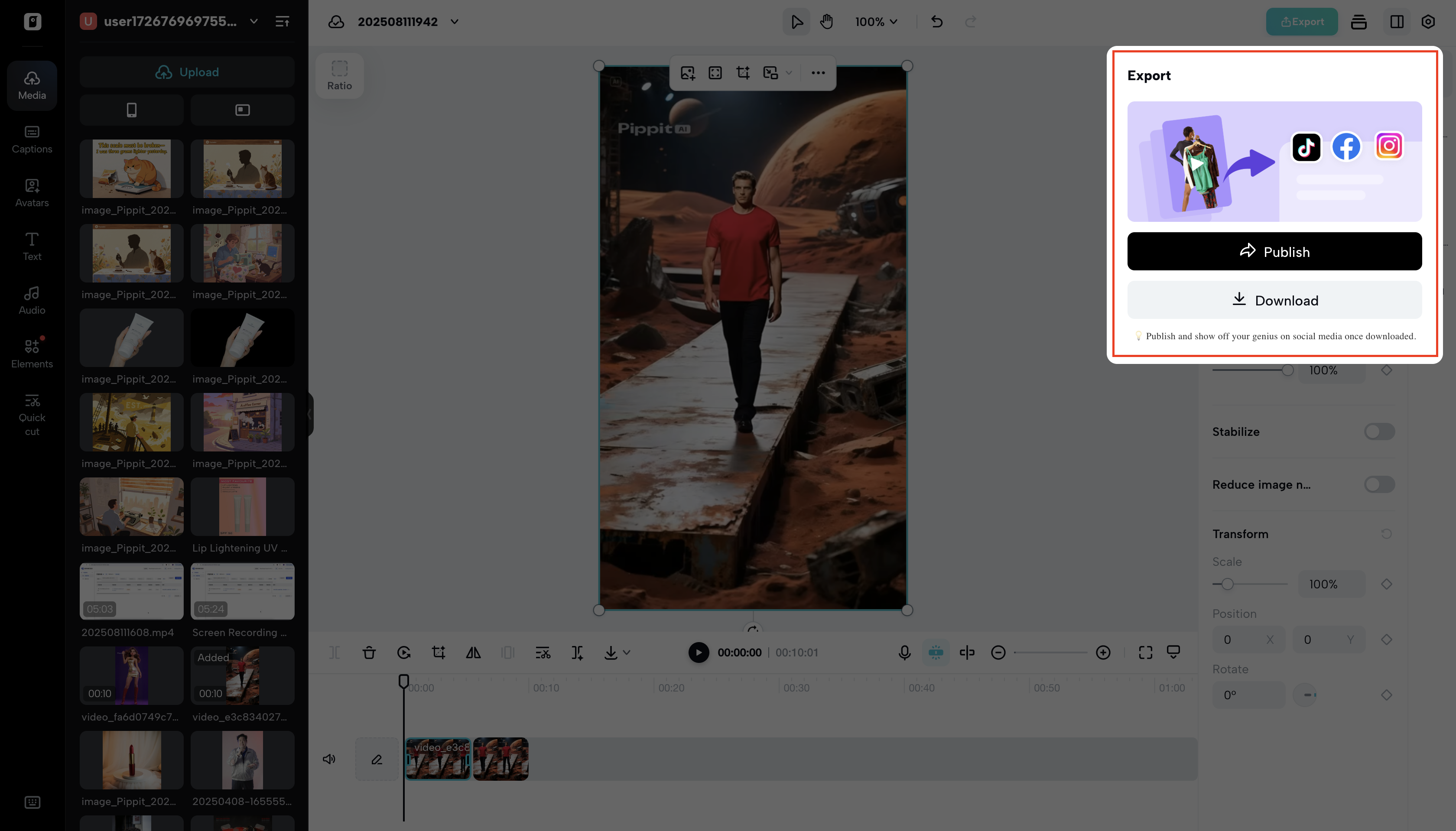This screenshot has width=1456, height=831.
Task: Switch to the landscape media filter tab
Action: click(x=242, y=110)
